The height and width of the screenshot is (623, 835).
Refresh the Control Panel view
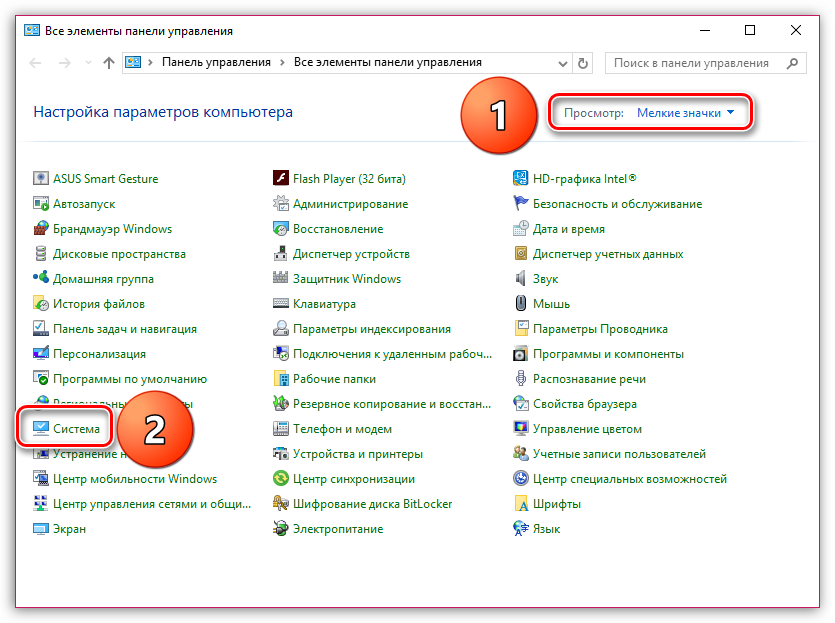tap(583, 62)
